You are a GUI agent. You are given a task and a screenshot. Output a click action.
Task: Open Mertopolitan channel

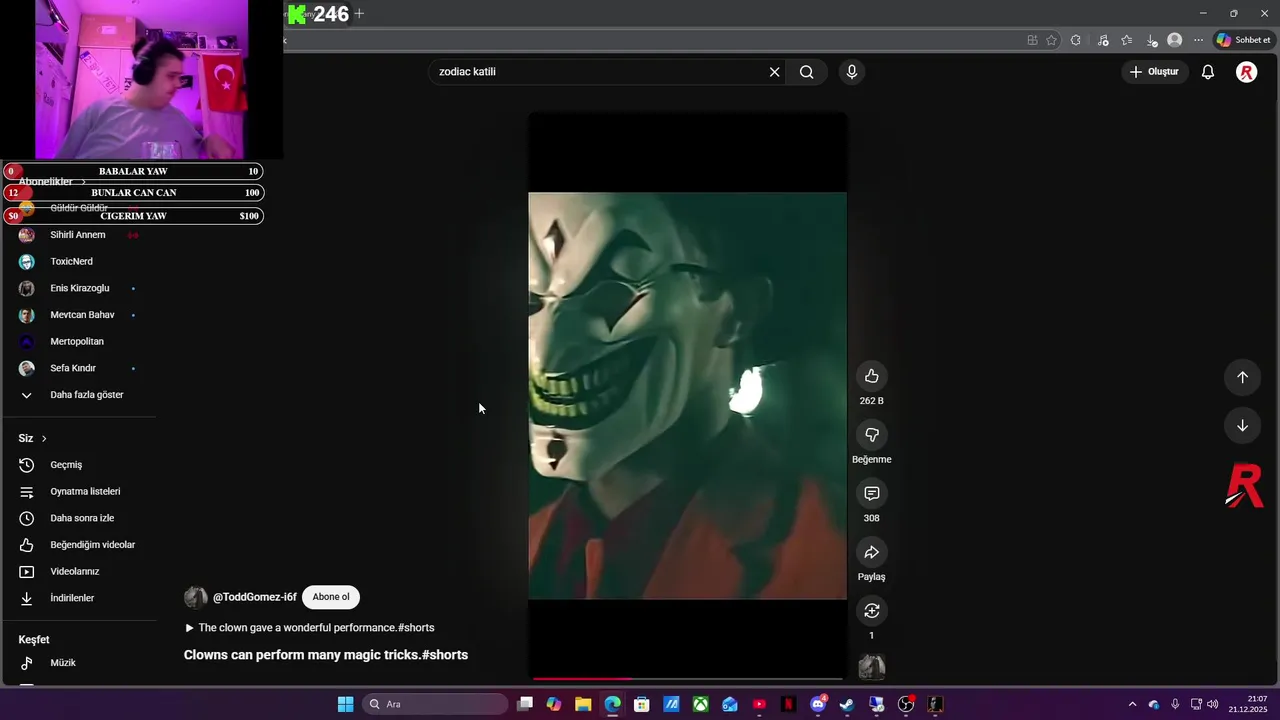tap(78, 342)
